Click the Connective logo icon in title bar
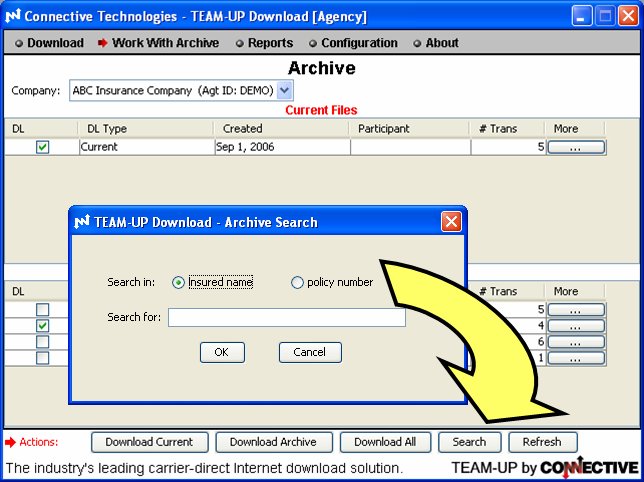The width and height of the screenshot is (644, 482). click(x=12, y=17)
